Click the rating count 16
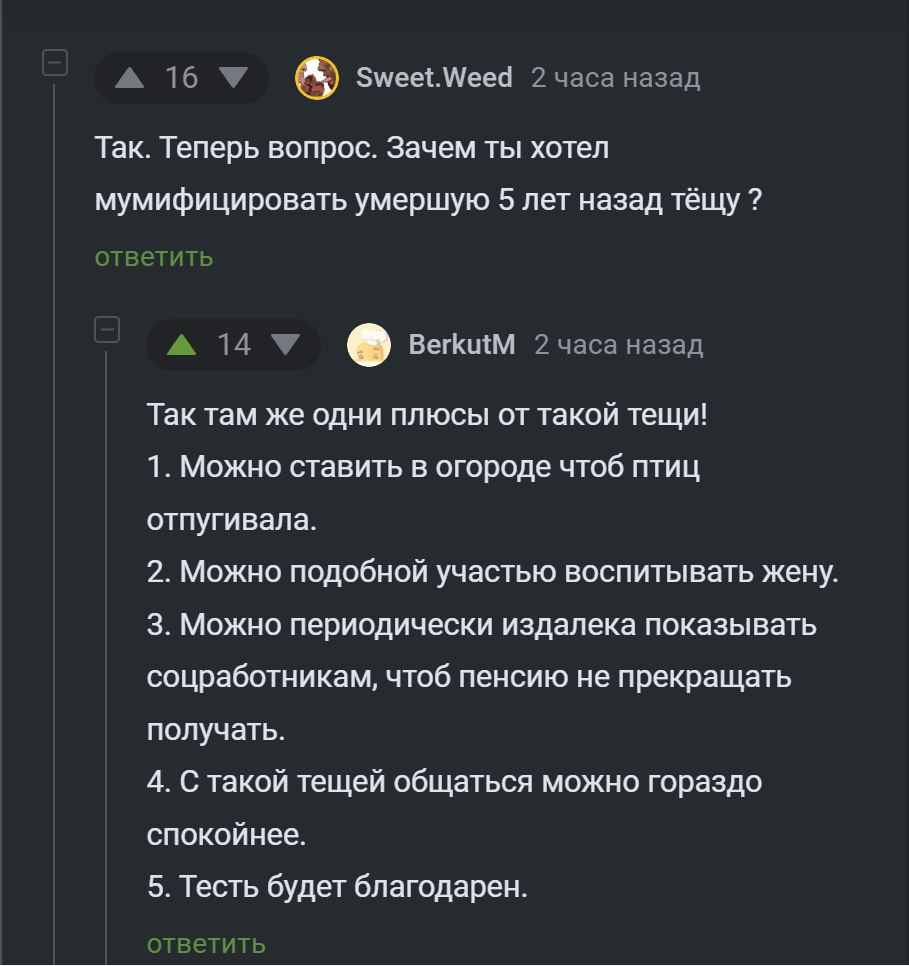The width and height of the screenshot is (909, 966). [x=182, y=78]
